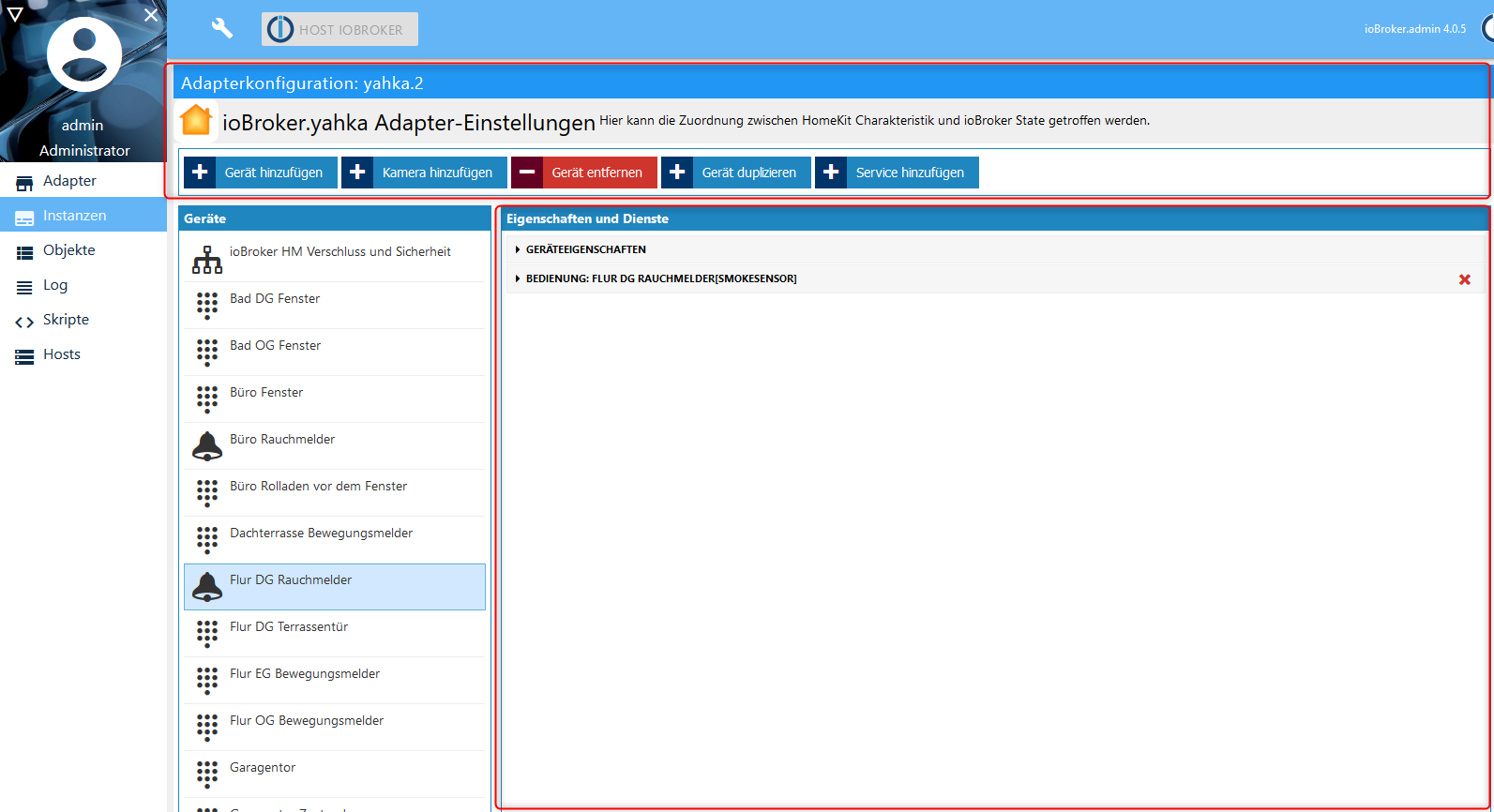Click the Geräte panel header
1494x812 pixels.
pyautogui.click(x=335, y=218)
